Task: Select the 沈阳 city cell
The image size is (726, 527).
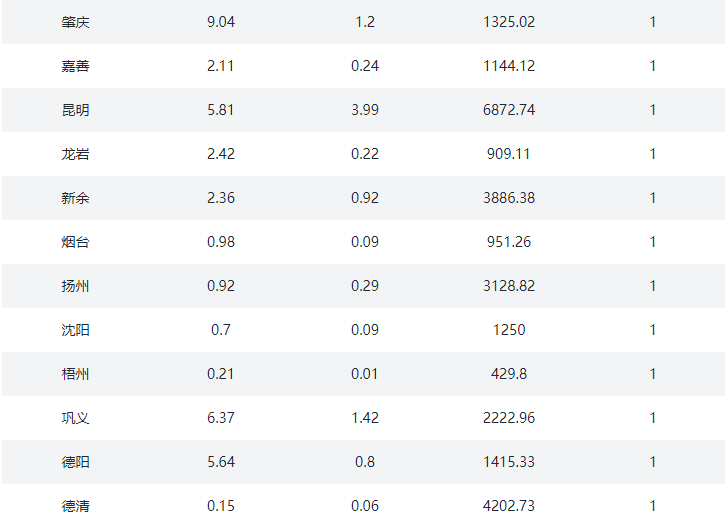Action: [75, 330]
